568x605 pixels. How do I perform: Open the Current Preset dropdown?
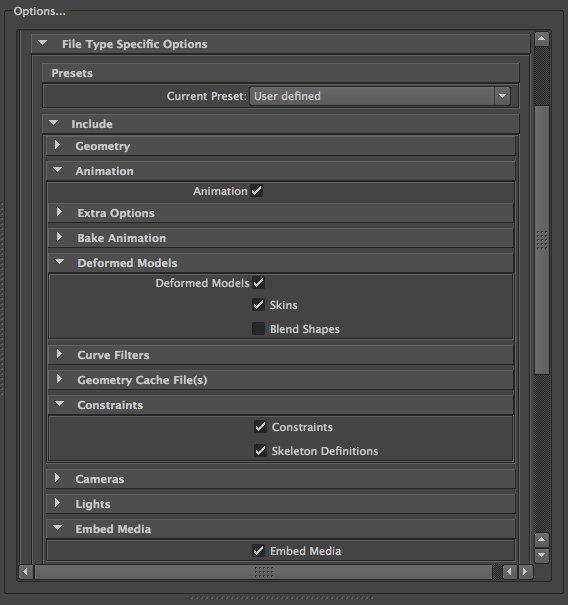(380, 96)
